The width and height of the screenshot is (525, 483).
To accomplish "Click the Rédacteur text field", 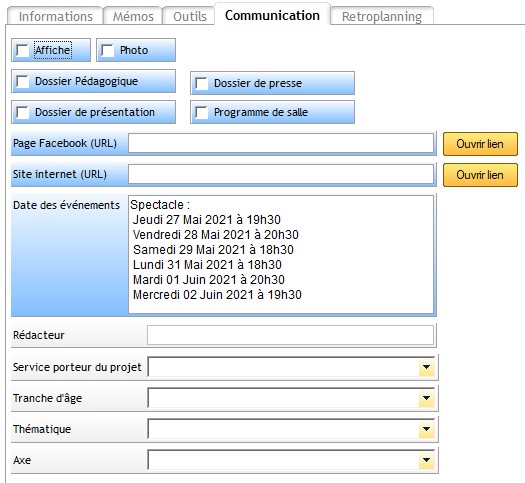I will click(x=290, y=335).
